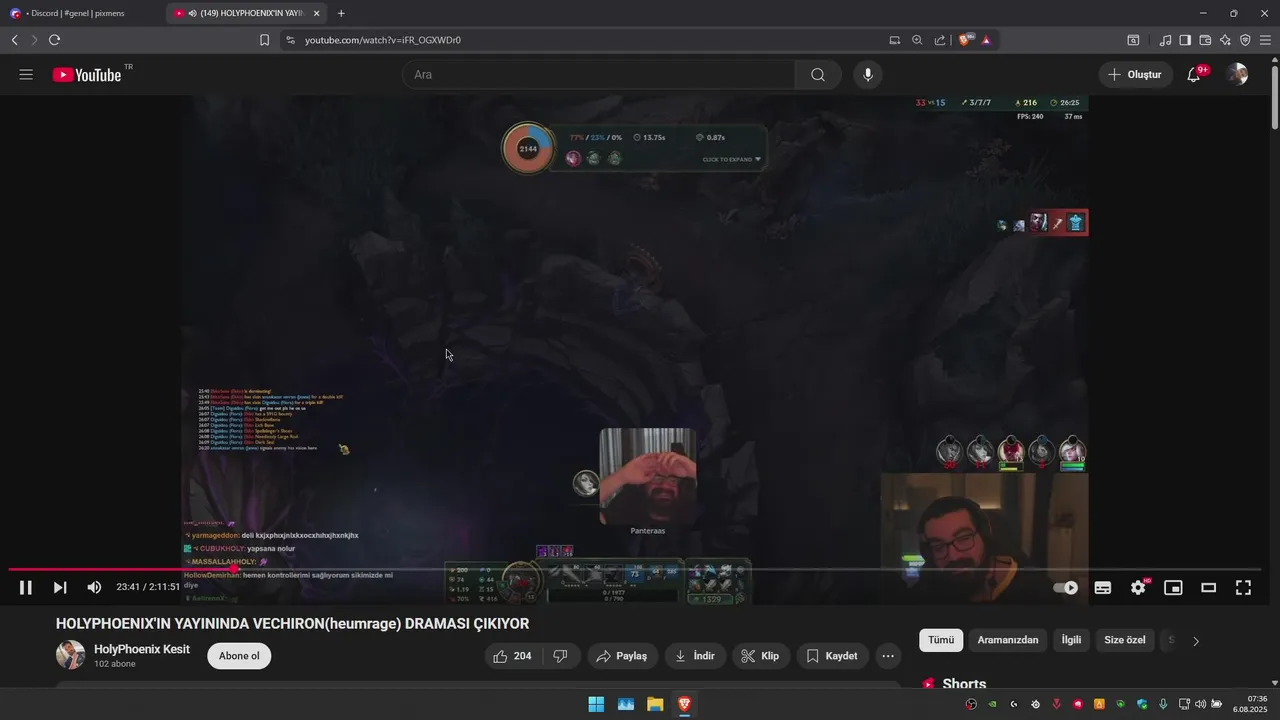The height and width of the screenshot is (720, 1280).
Task: Focus the Ara search field
Action: 598,75
